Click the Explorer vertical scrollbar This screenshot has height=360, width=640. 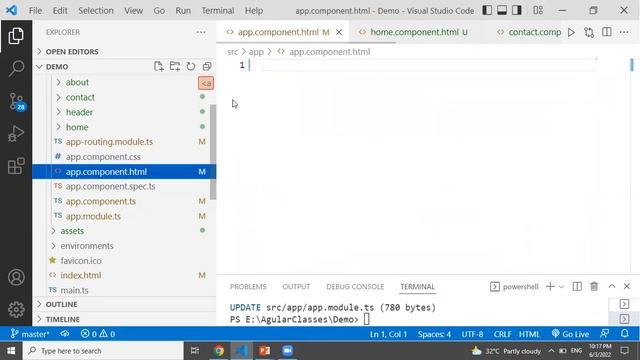click(213, 152)
